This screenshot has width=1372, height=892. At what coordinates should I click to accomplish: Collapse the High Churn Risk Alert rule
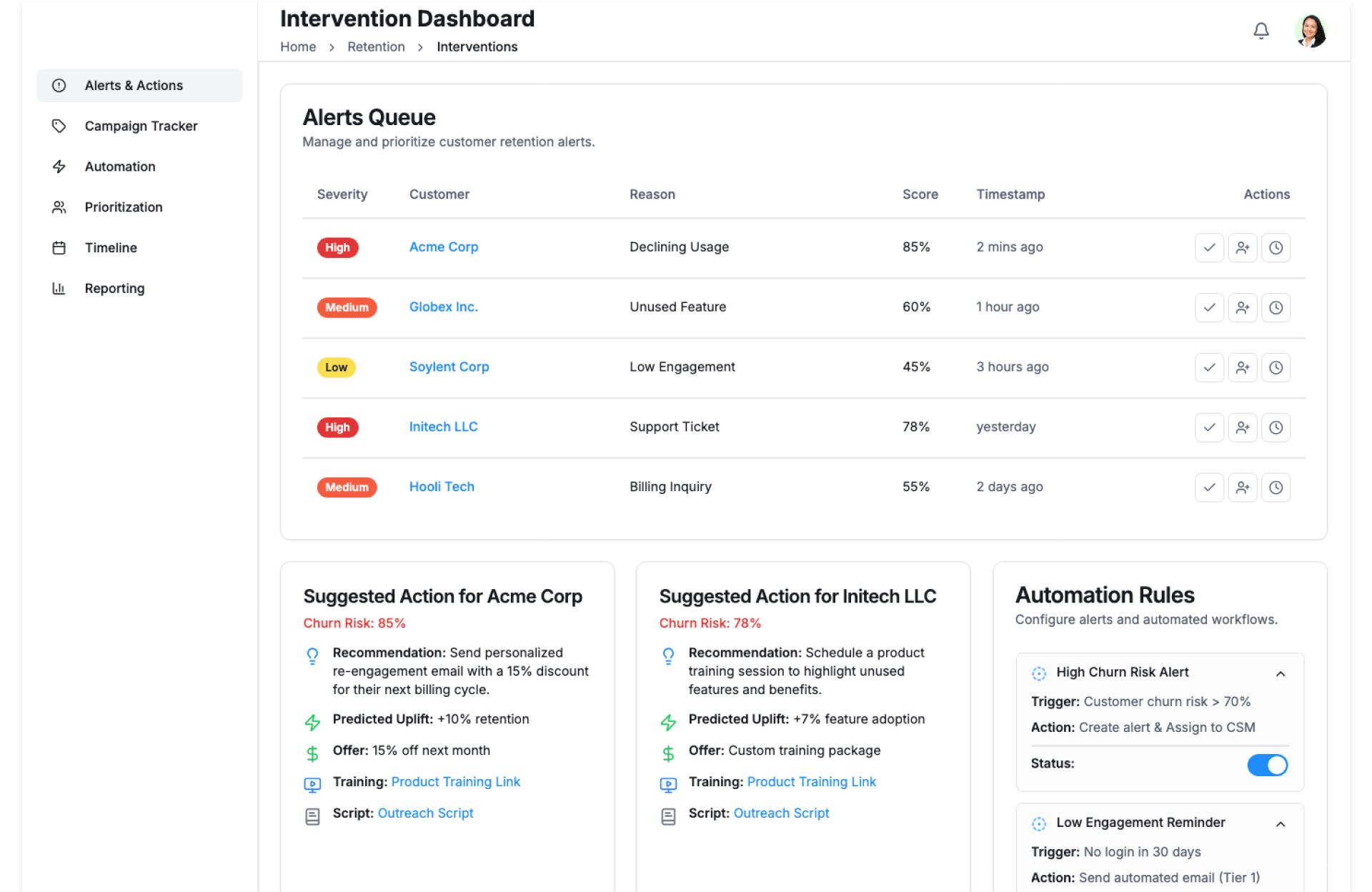tap(1281, 673)
